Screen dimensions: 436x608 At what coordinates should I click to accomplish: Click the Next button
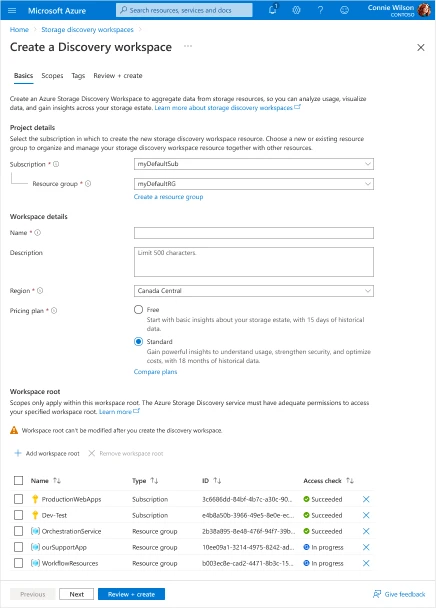76,594
